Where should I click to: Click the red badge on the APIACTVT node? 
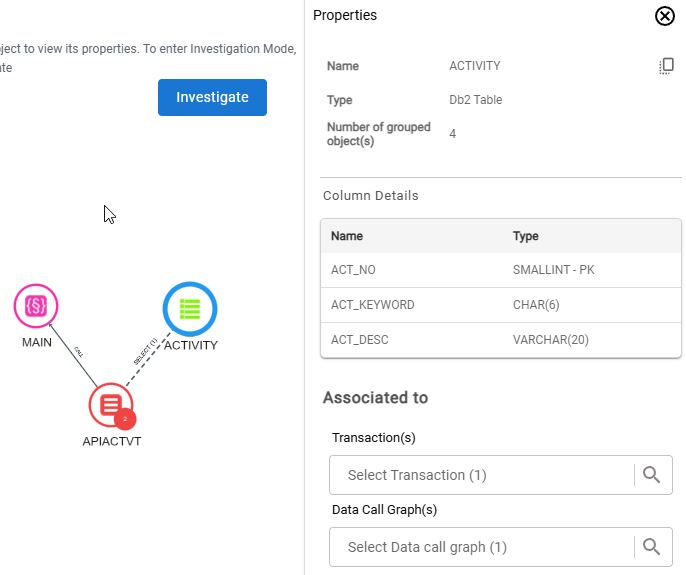pos(125,419)
